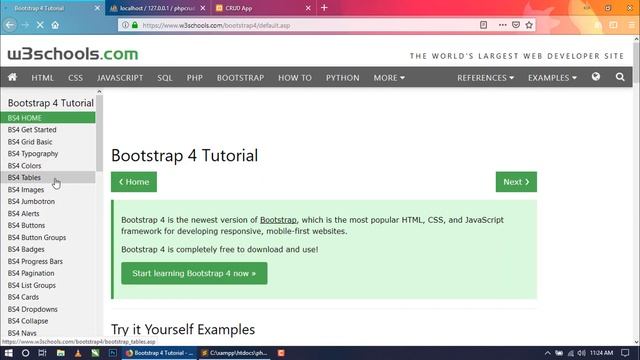Close the localhost phpMyAdmin tab
The image size is (640, 360).
[x=203, y=8]
